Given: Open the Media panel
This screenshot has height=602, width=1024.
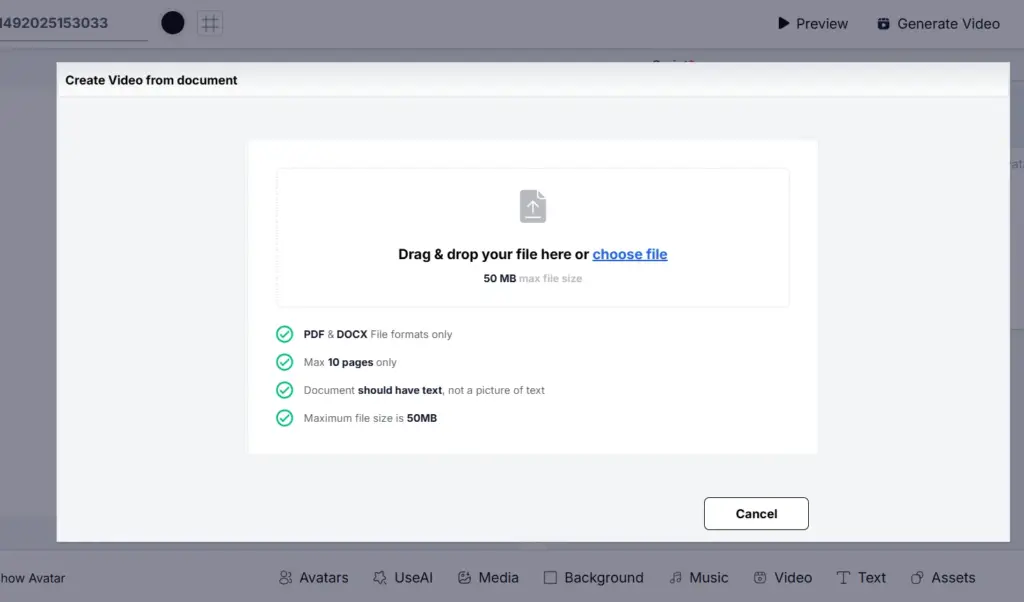Looking at the screenshot, I should click(488, 577).
